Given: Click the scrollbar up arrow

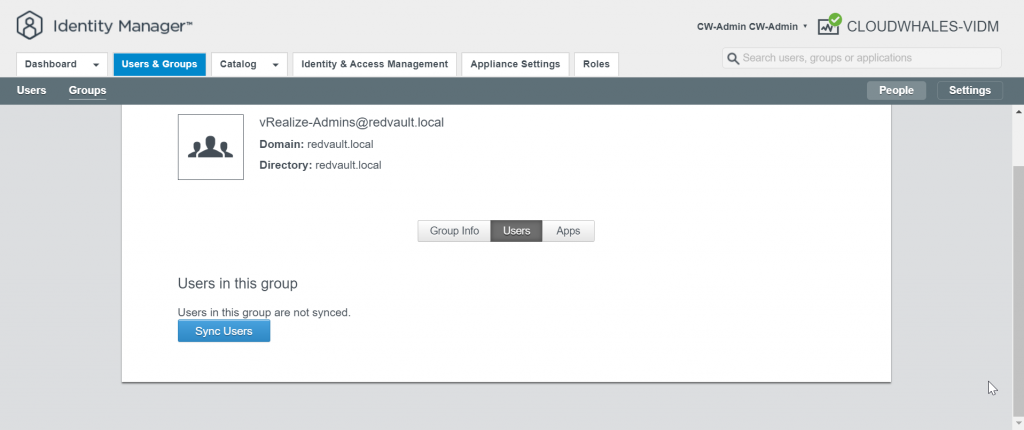Looking at the screenshot, I should (x=1018, y=112).
